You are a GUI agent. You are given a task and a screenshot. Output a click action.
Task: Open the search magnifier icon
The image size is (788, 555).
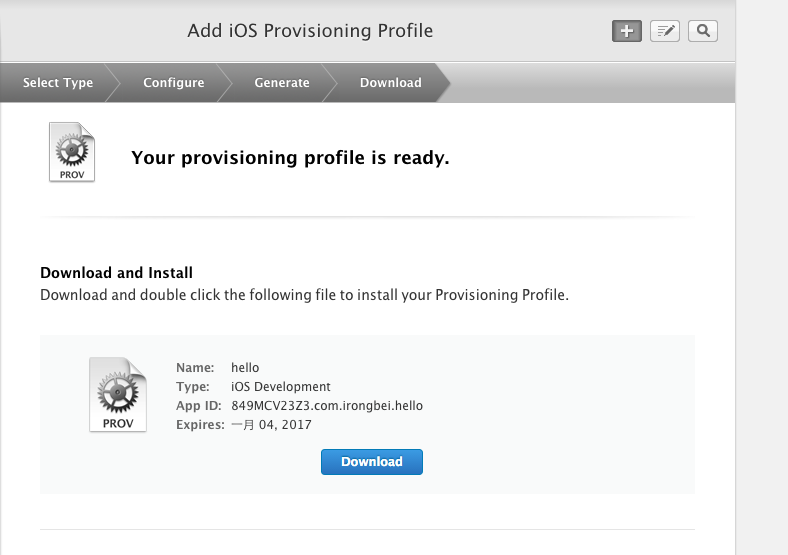click(x=703, y=31)
